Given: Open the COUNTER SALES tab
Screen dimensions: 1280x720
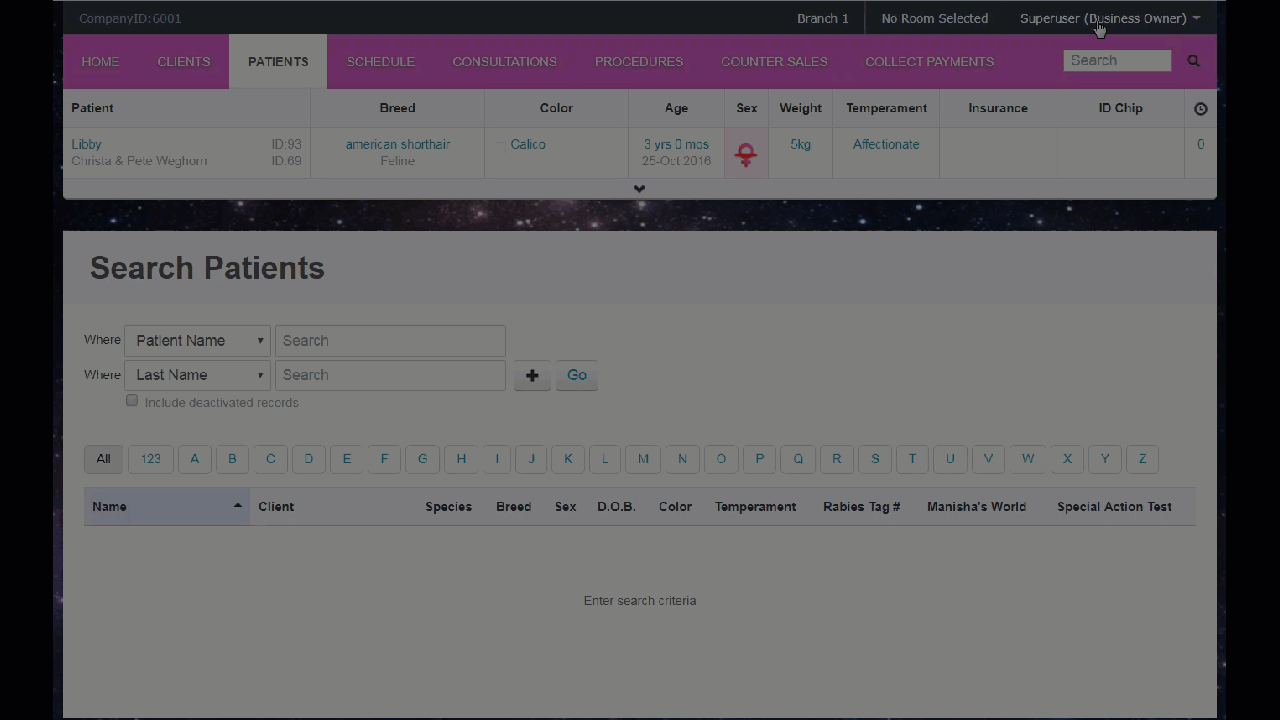Looking at the screenshot, I should [774, 61].
